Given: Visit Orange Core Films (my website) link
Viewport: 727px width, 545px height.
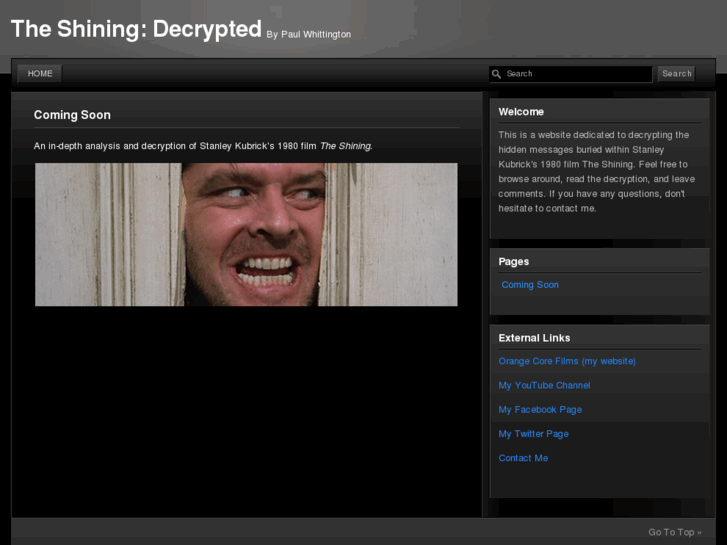Looking at the screenshot, I should click(567, 361).
